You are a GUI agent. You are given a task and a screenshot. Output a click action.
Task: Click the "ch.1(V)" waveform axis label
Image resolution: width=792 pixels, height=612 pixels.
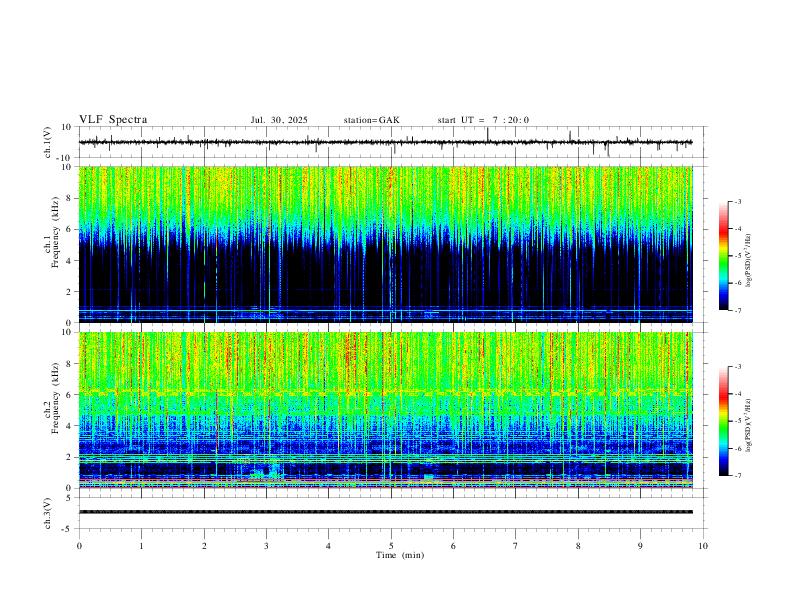coord(48,142)
